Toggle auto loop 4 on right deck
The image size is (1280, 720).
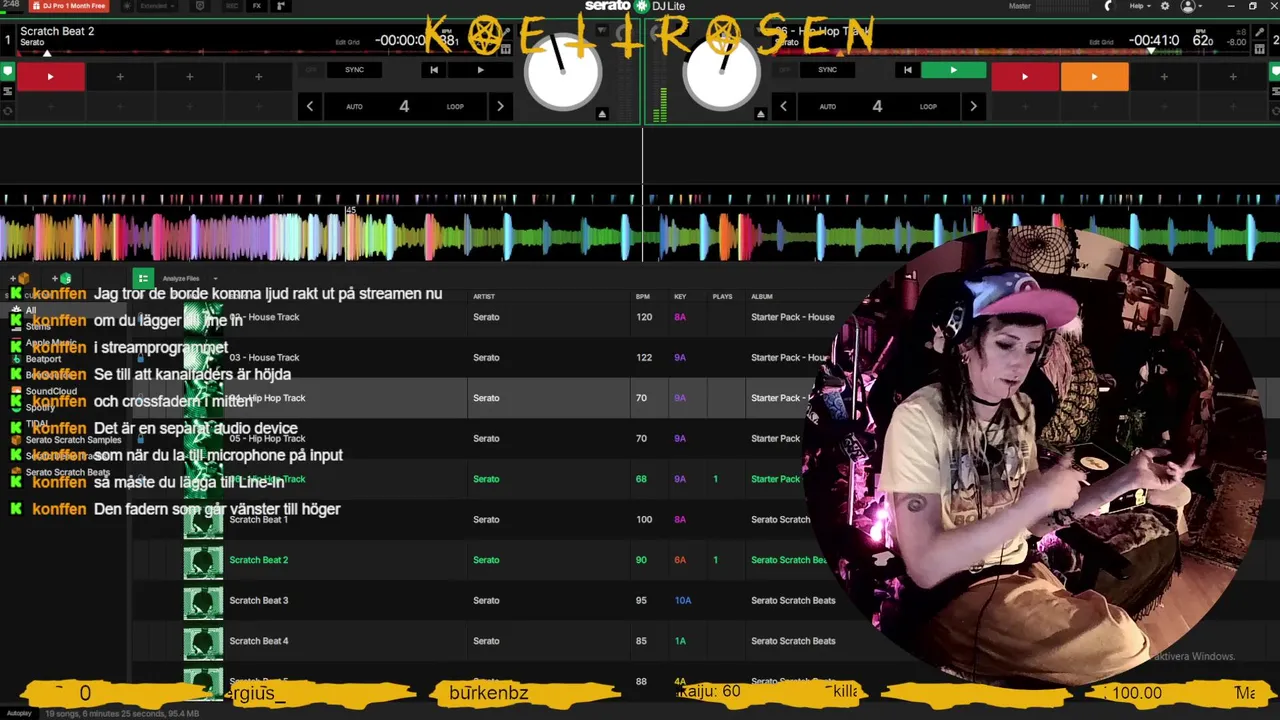877,106
